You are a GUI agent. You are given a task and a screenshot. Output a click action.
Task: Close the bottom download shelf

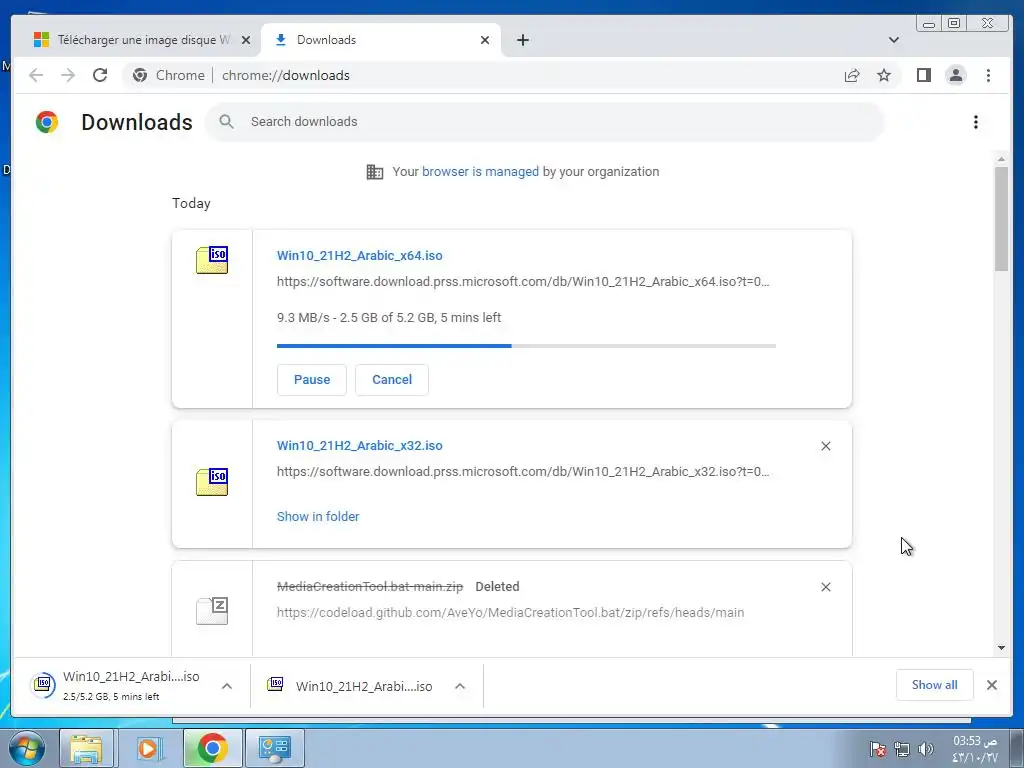pos(991,685)
